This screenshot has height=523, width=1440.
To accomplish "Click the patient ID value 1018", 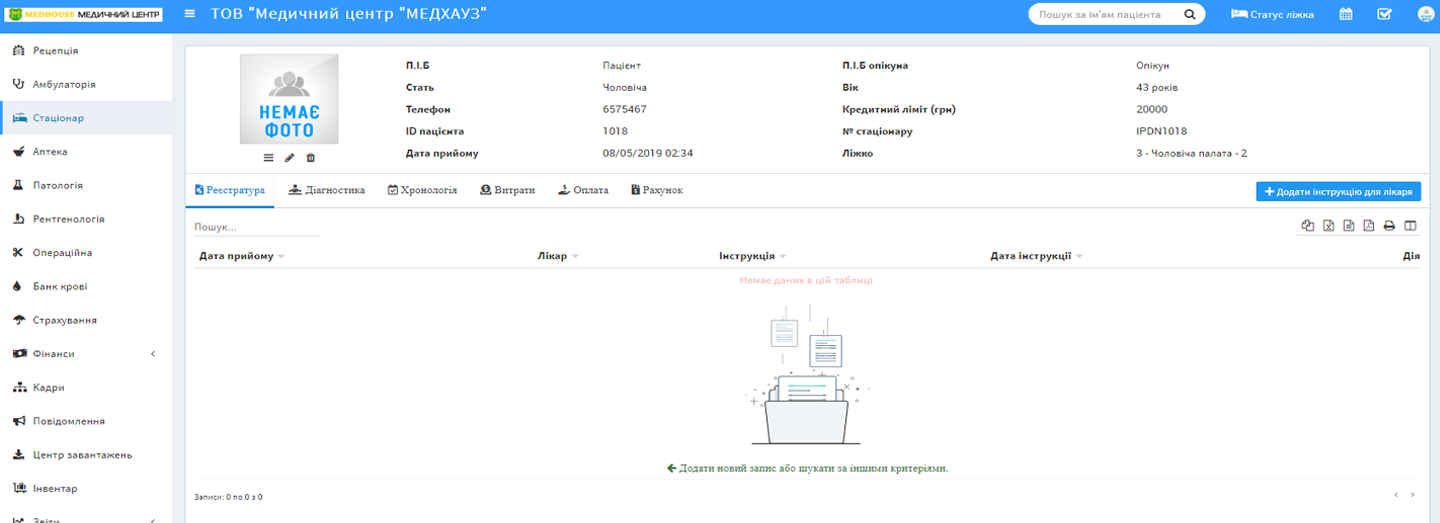I will (x=615, y=131).
